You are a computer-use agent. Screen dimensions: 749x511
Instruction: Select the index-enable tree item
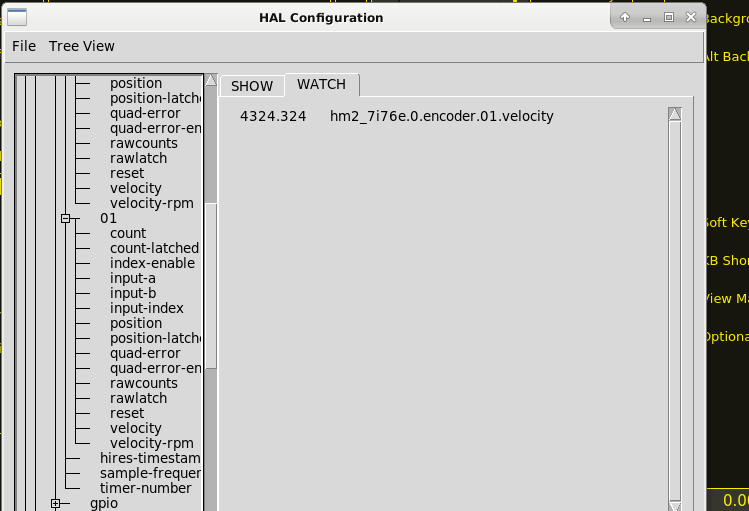click(x=152, y=263)
